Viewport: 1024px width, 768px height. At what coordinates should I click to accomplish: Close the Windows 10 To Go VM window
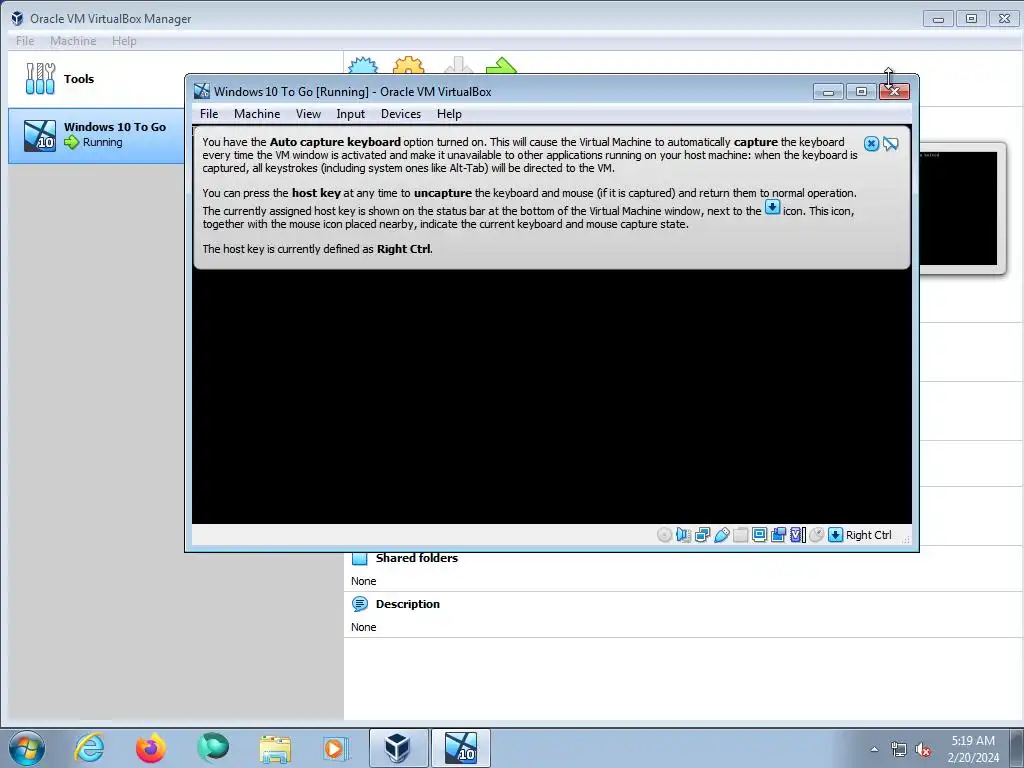coord(895,91)
